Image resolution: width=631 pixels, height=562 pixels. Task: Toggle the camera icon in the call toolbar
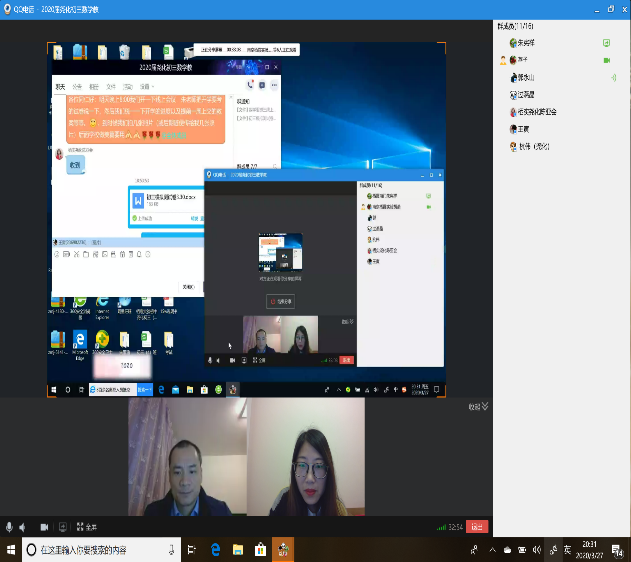(x=44, y=527)
